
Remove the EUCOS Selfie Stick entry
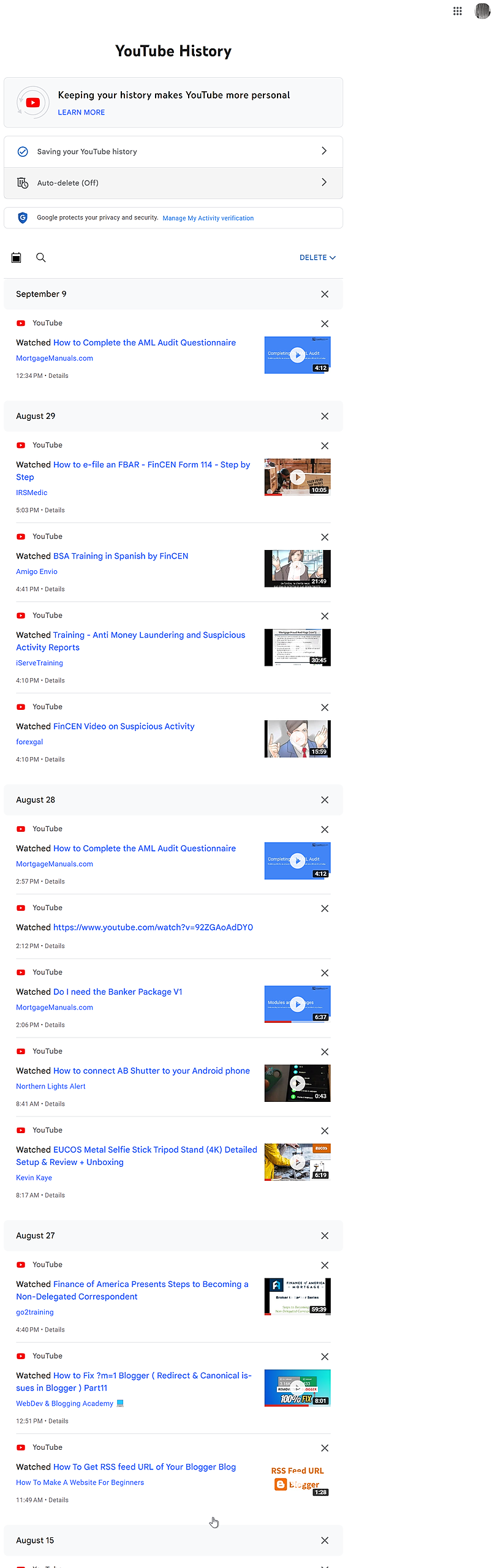pyautogui.click(x=325, y=1131)
